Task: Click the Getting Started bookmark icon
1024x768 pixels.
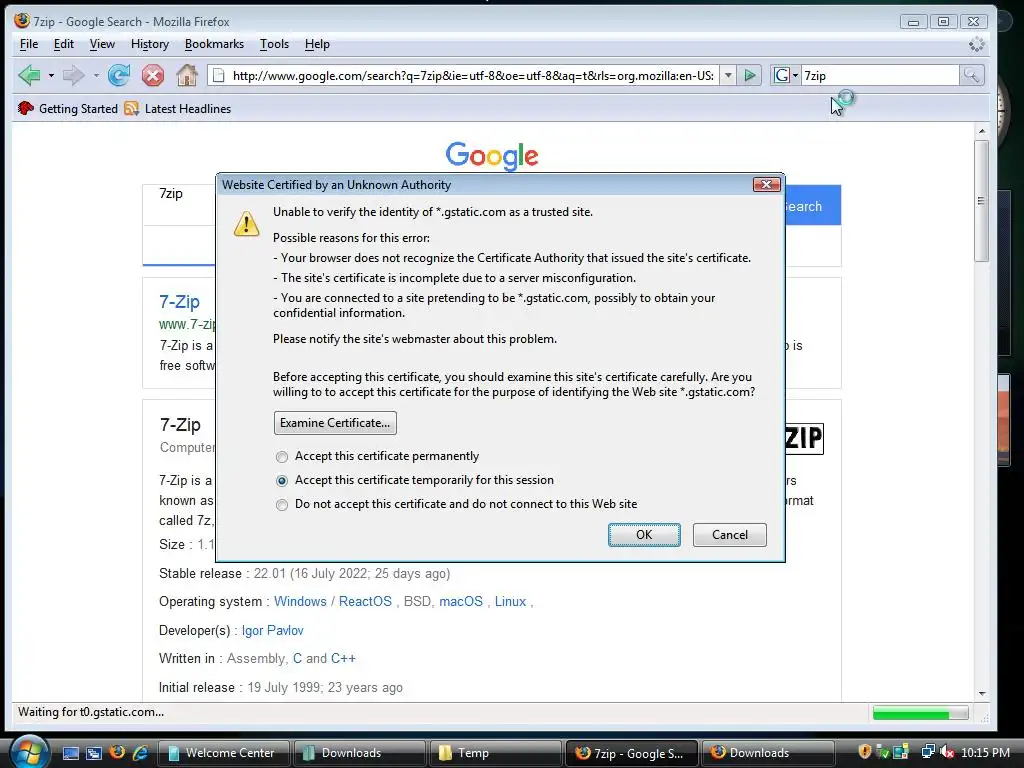Action: 25,108
